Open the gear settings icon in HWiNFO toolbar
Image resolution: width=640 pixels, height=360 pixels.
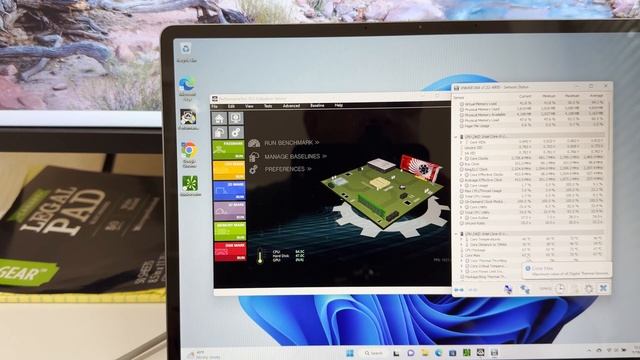click(589, 289)
